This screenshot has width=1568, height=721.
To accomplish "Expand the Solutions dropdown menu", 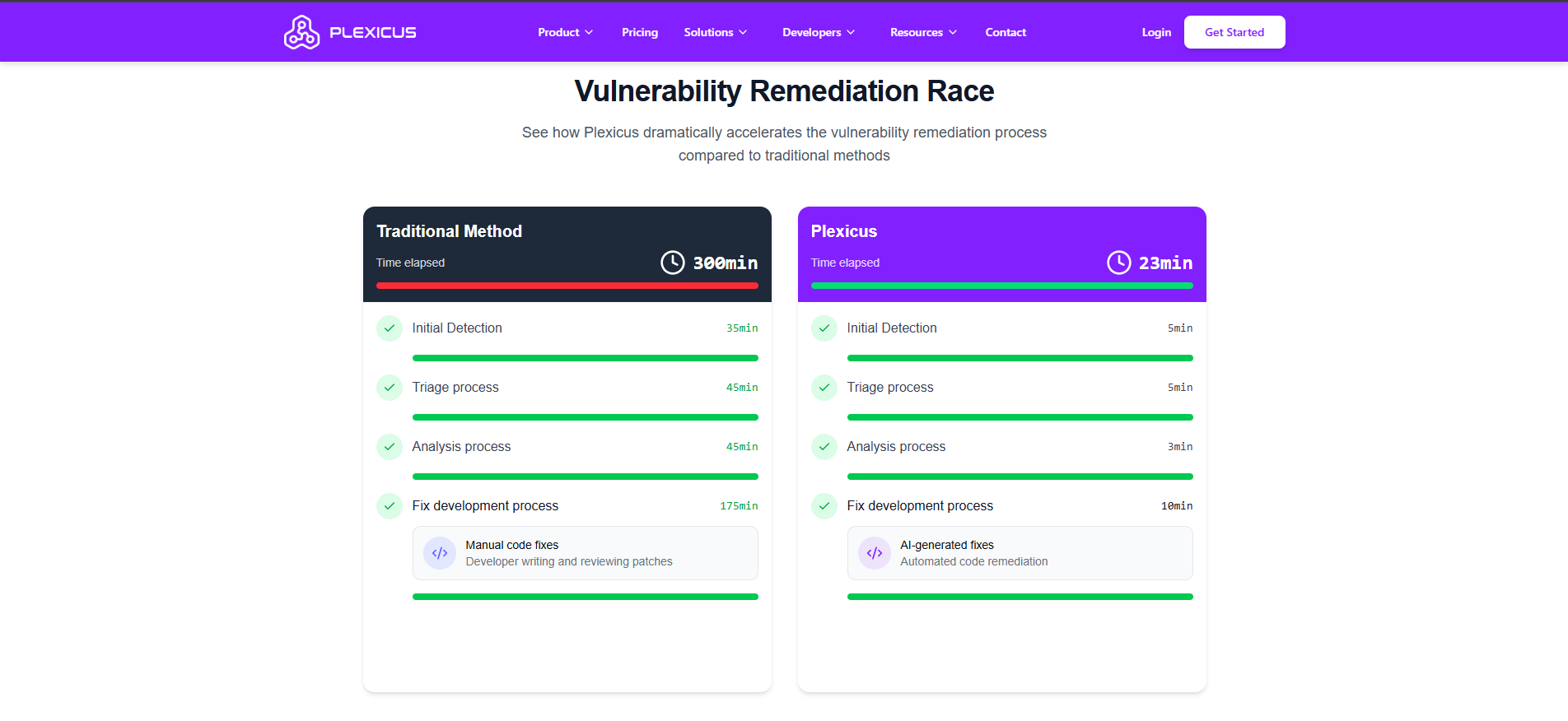I will point(715,32).
